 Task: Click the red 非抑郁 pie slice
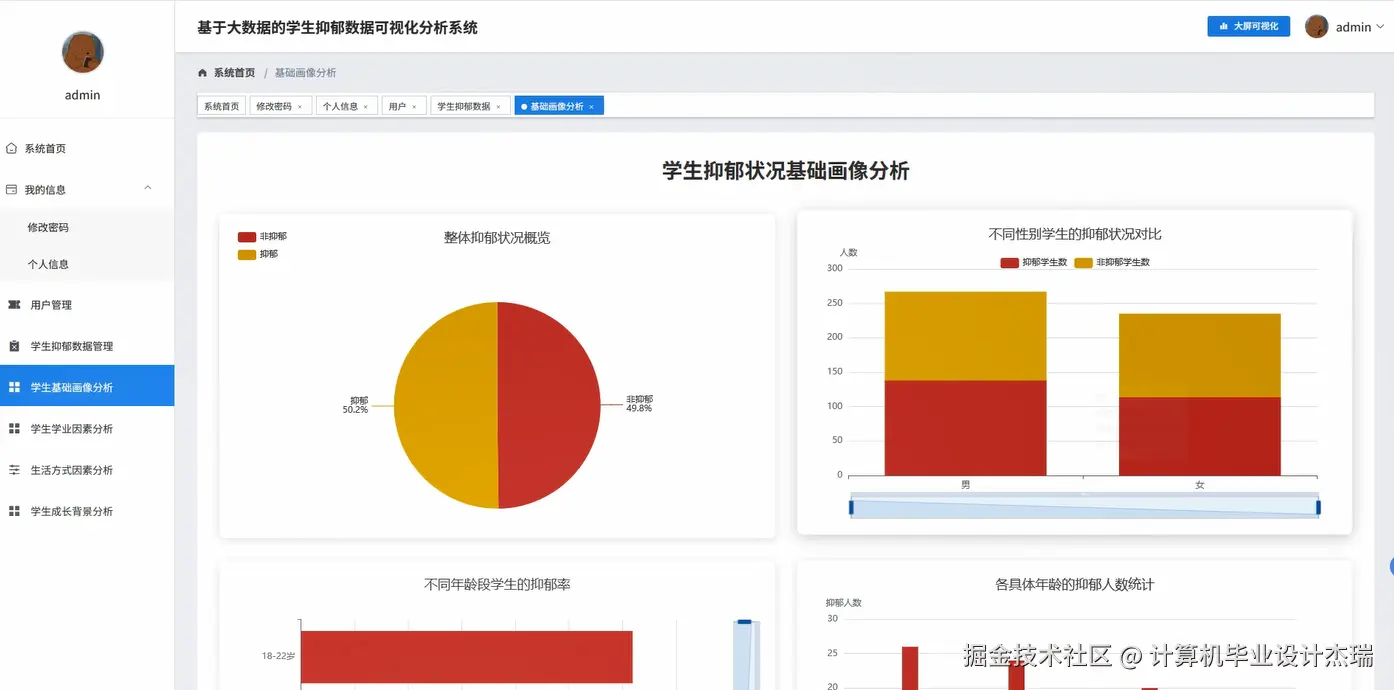550,405
